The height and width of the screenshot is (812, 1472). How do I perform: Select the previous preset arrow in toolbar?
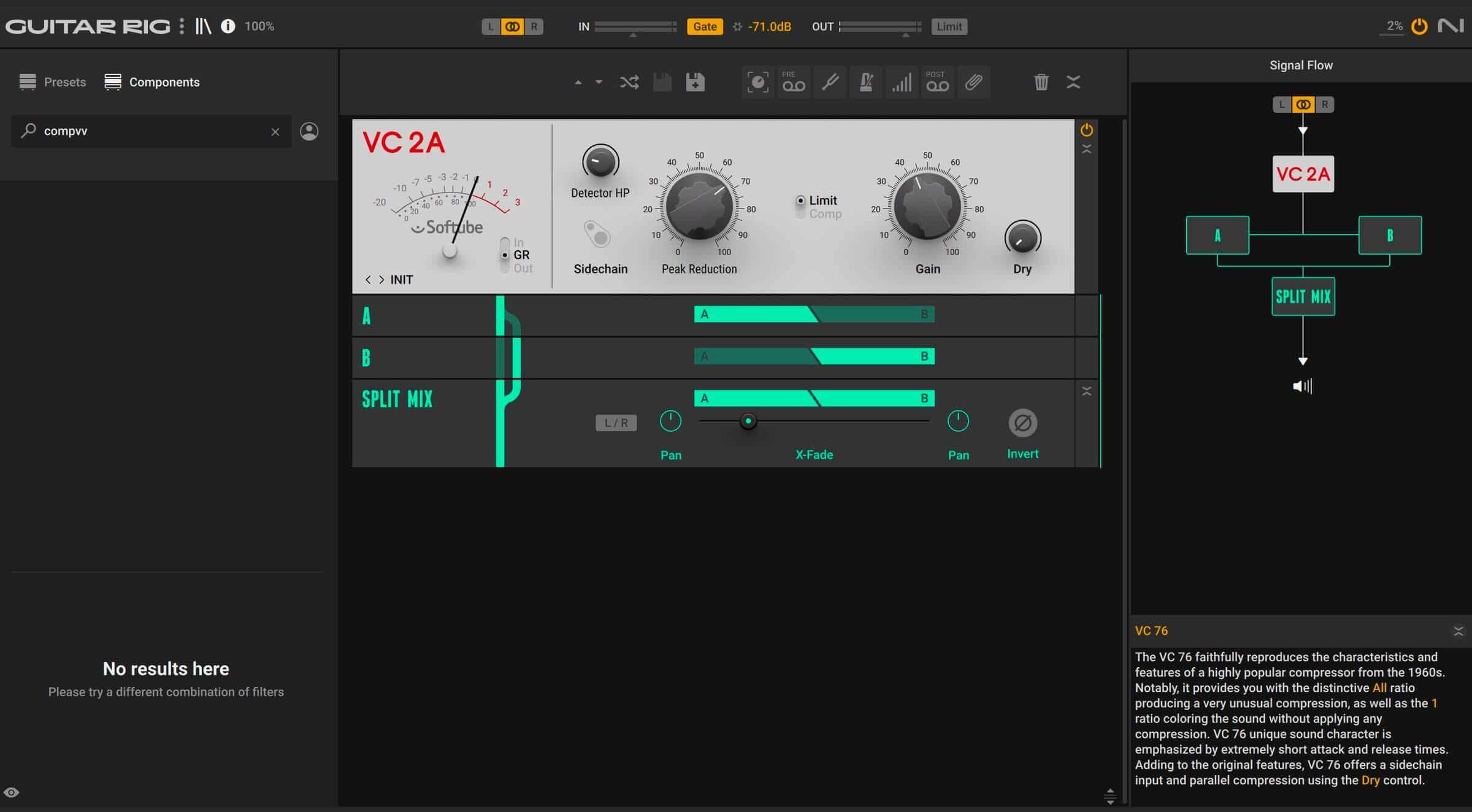click(578, 82)
